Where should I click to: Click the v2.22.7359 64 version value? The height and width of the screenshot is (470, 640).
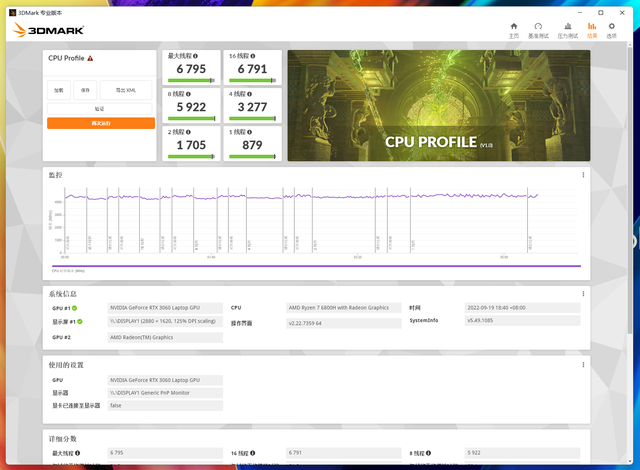tap(344, 323)
